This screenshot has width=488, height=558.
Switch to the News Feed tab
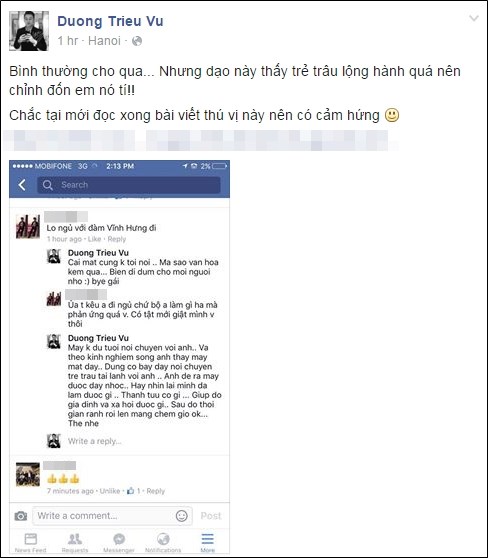31,543
